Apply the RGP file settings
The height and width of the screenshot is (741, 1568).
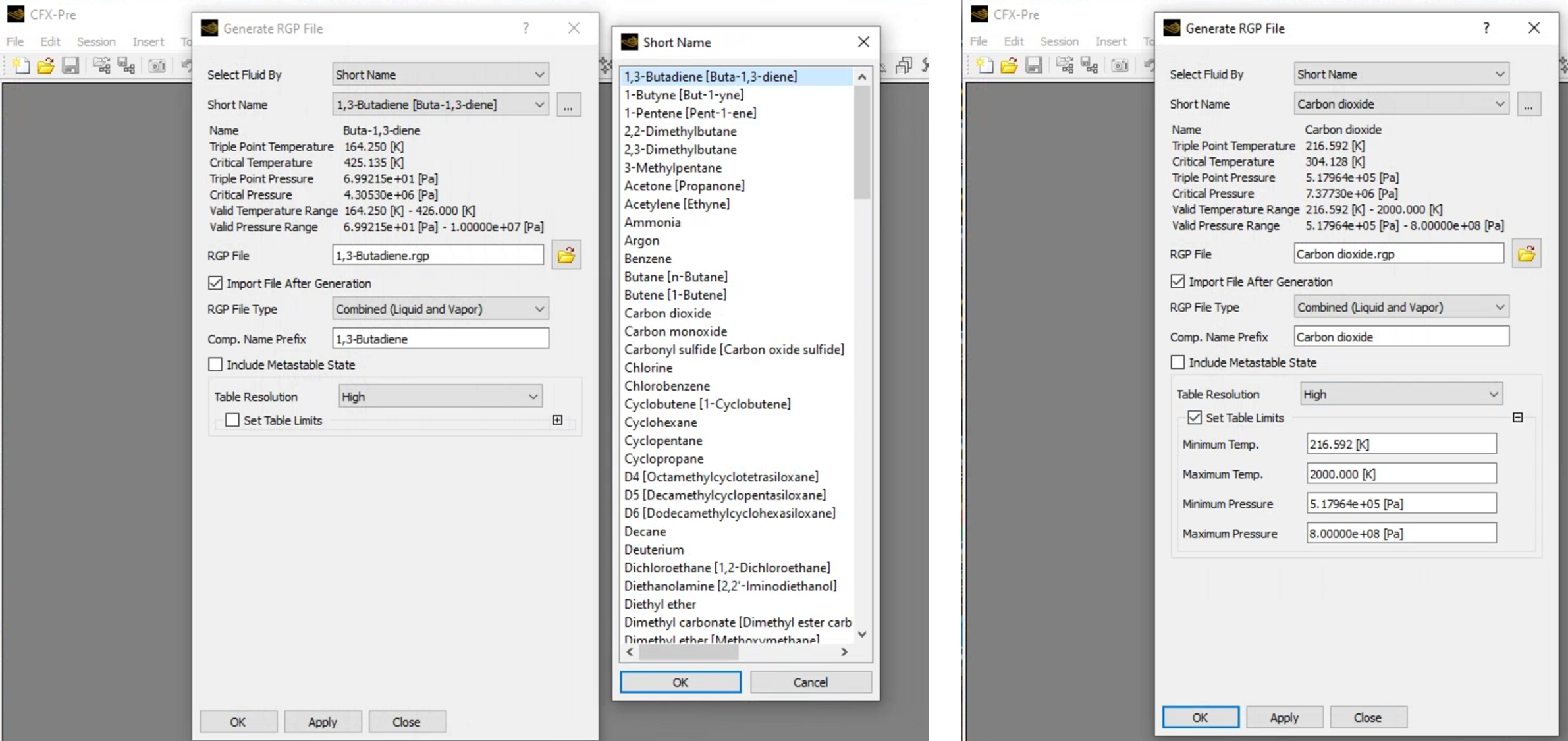tap(323, 721)
